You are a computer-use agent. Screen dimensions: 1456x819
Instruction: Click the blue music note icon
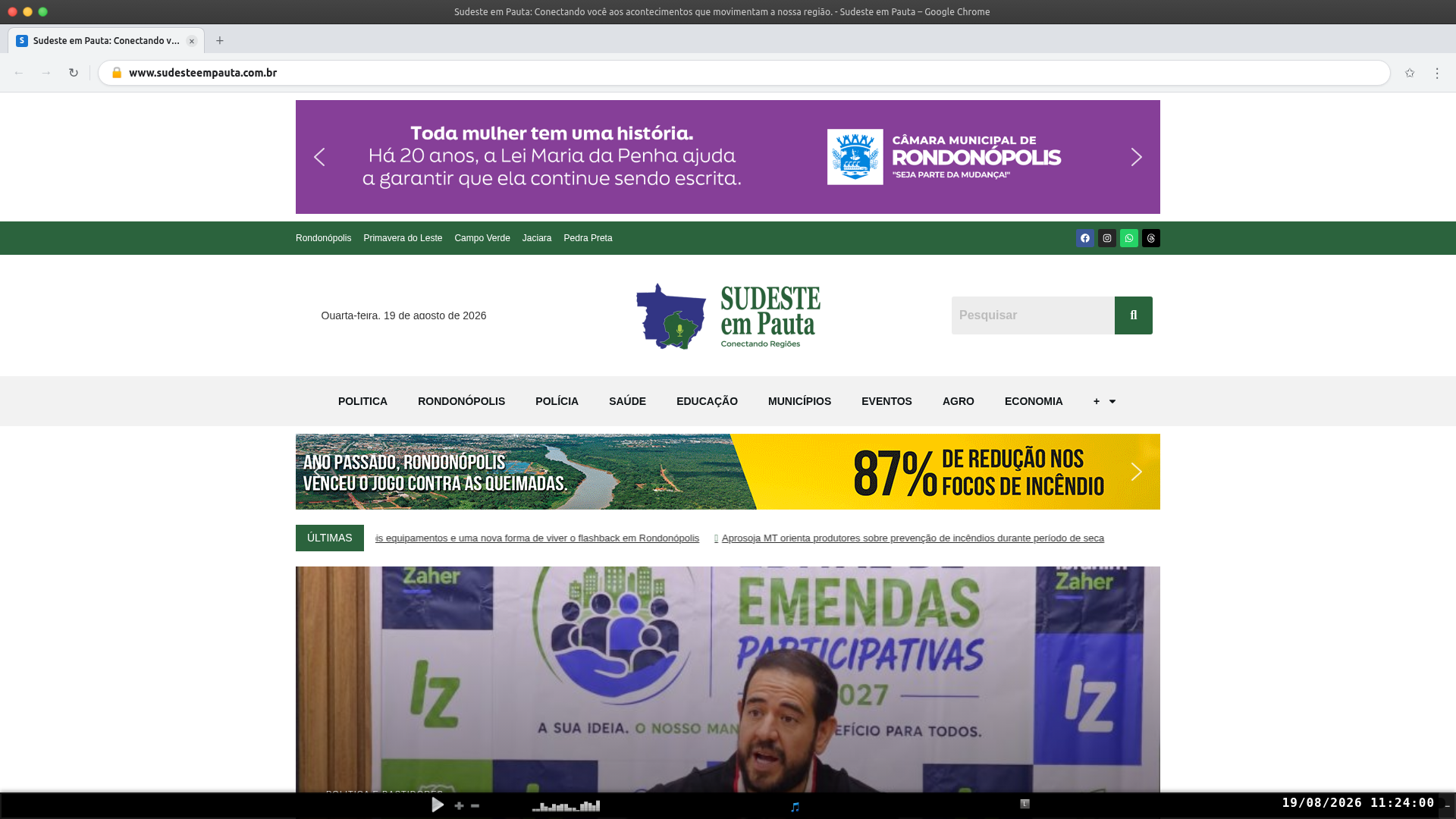pos(795,807)
